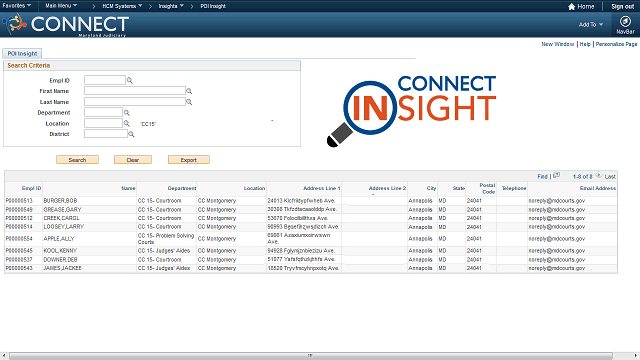Open the NavBar compass icon
Image resolution: width=640 pixels, height=360 pixels.
coord(625,21)
